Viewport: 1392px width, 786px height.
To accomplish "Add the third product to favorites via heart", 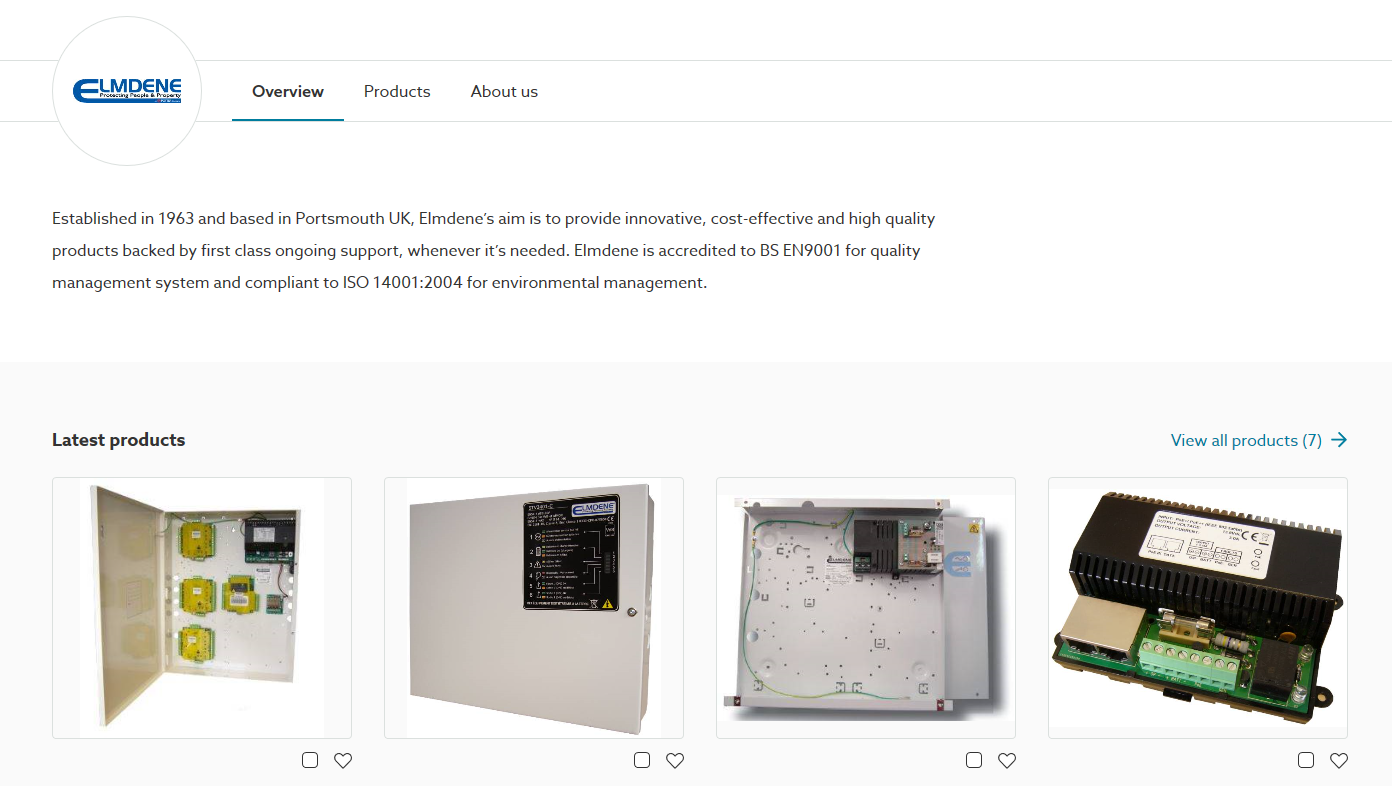I will click(x=1007, y=760).
